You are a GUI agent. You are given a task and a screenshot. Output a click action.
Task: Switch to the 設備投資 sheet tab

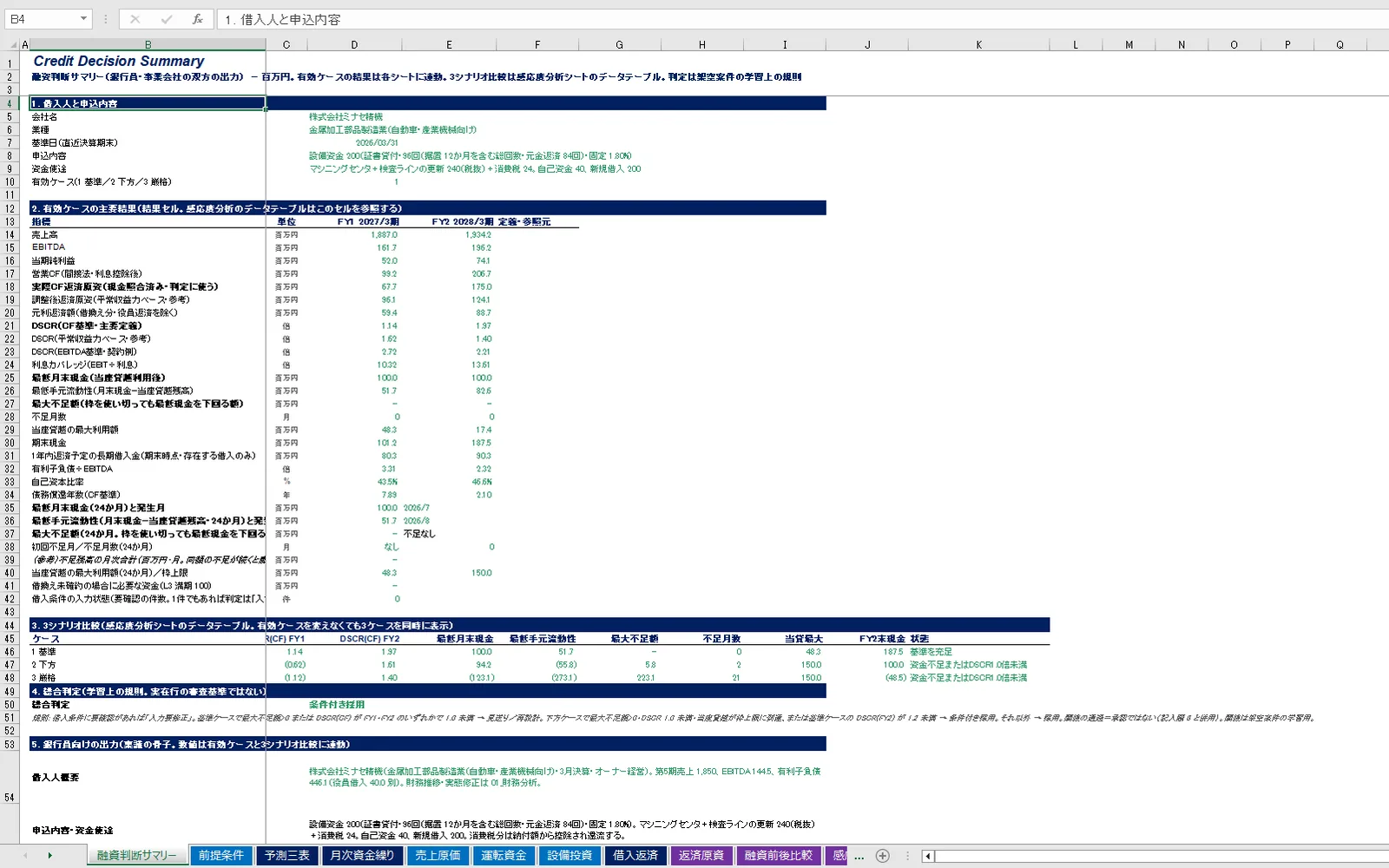[x=569, y=856]
